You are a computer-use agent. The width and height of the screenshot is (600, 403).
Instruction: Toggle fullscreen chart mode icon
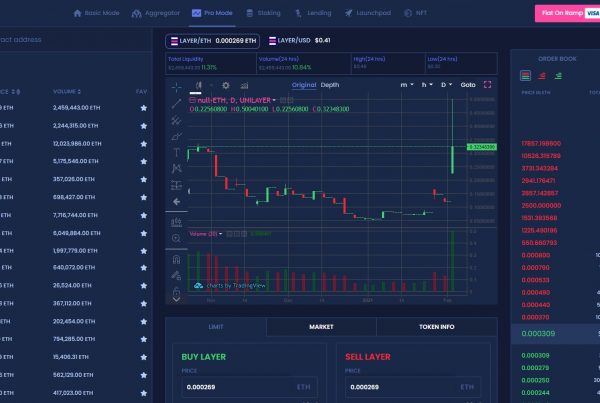(487, 85)
